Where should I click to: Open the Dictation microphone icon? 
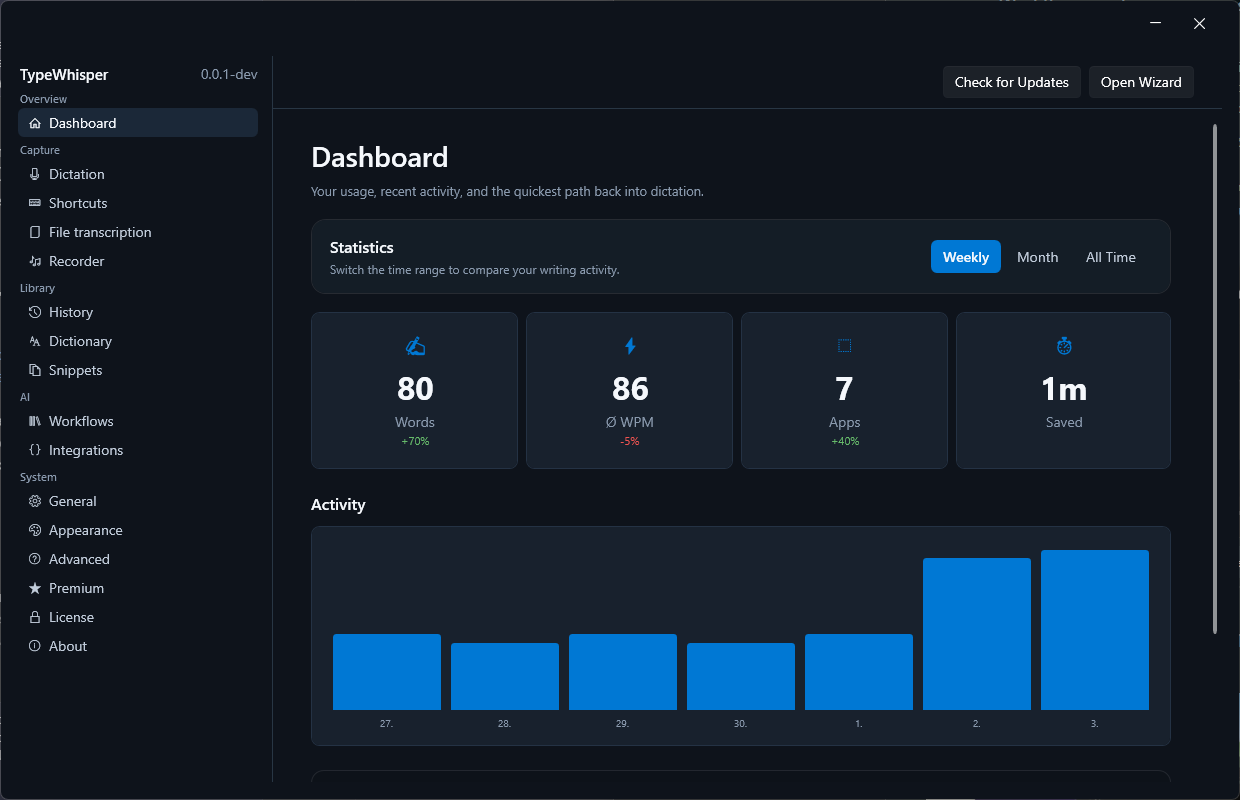35,174
